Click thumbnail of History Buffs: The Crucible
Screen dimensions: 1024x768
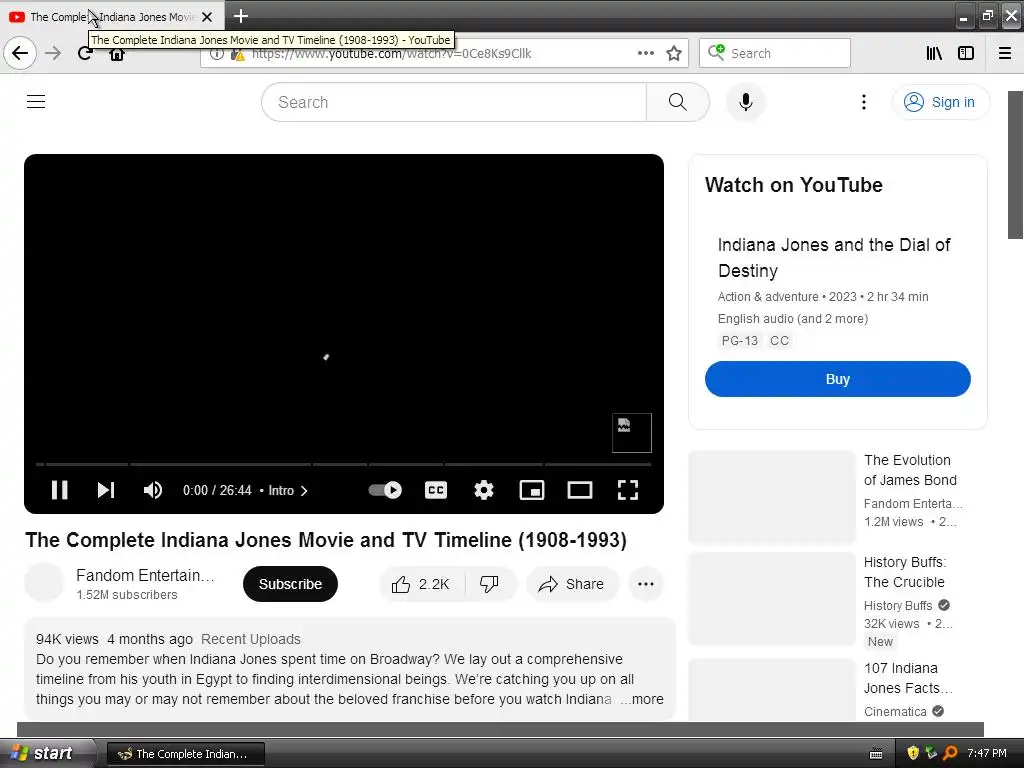[772, 599]
